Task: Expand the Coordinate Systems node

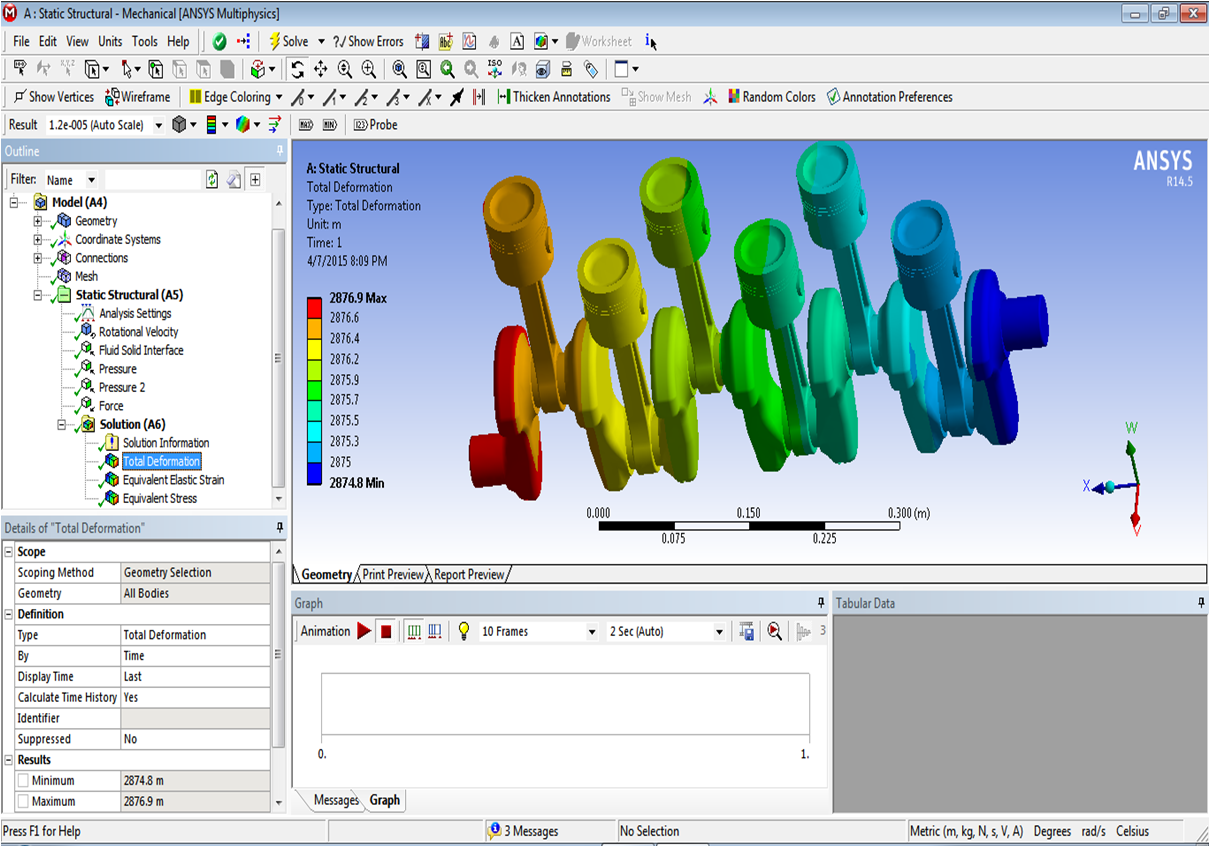Action: [x=38, y=240]
